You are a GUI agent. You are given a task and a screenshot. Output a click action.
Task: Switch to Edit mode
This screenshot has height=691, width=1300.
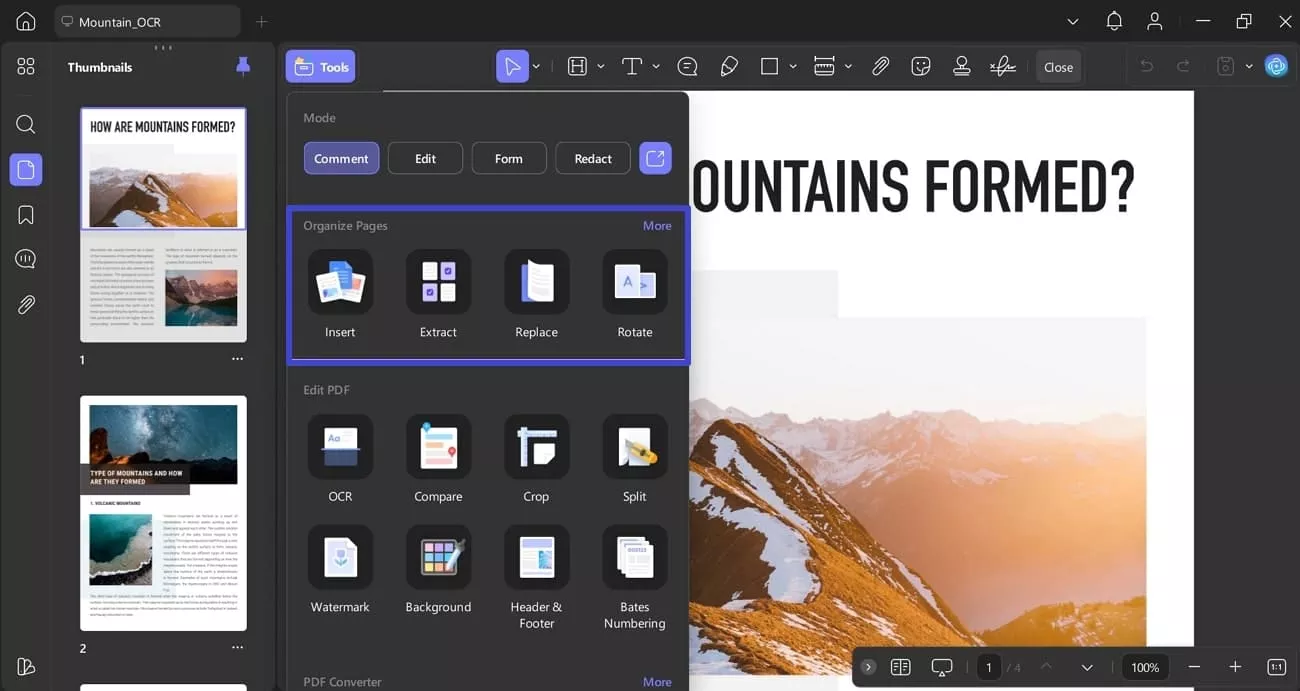point(425,157)
